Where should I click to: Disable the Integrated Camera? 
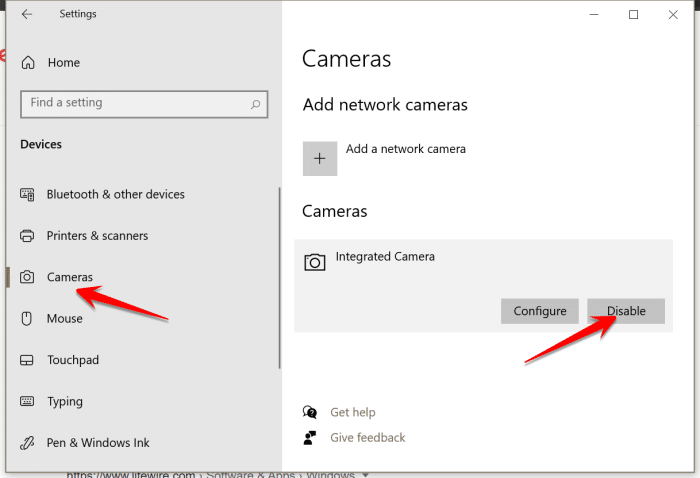point(626,311)
